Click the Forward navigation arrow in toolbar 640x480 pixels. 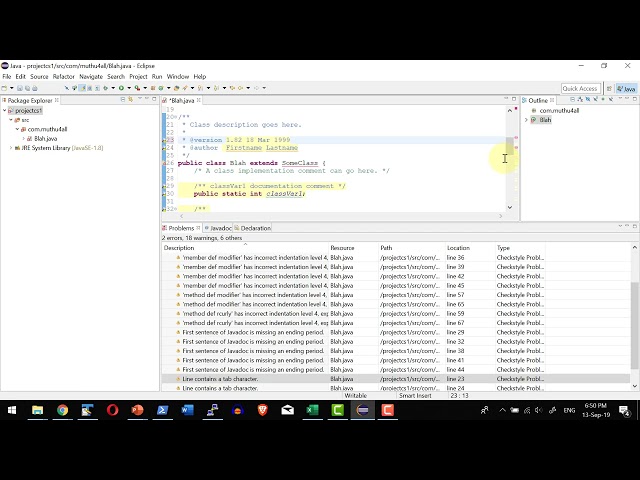click(x=256, y=88)
